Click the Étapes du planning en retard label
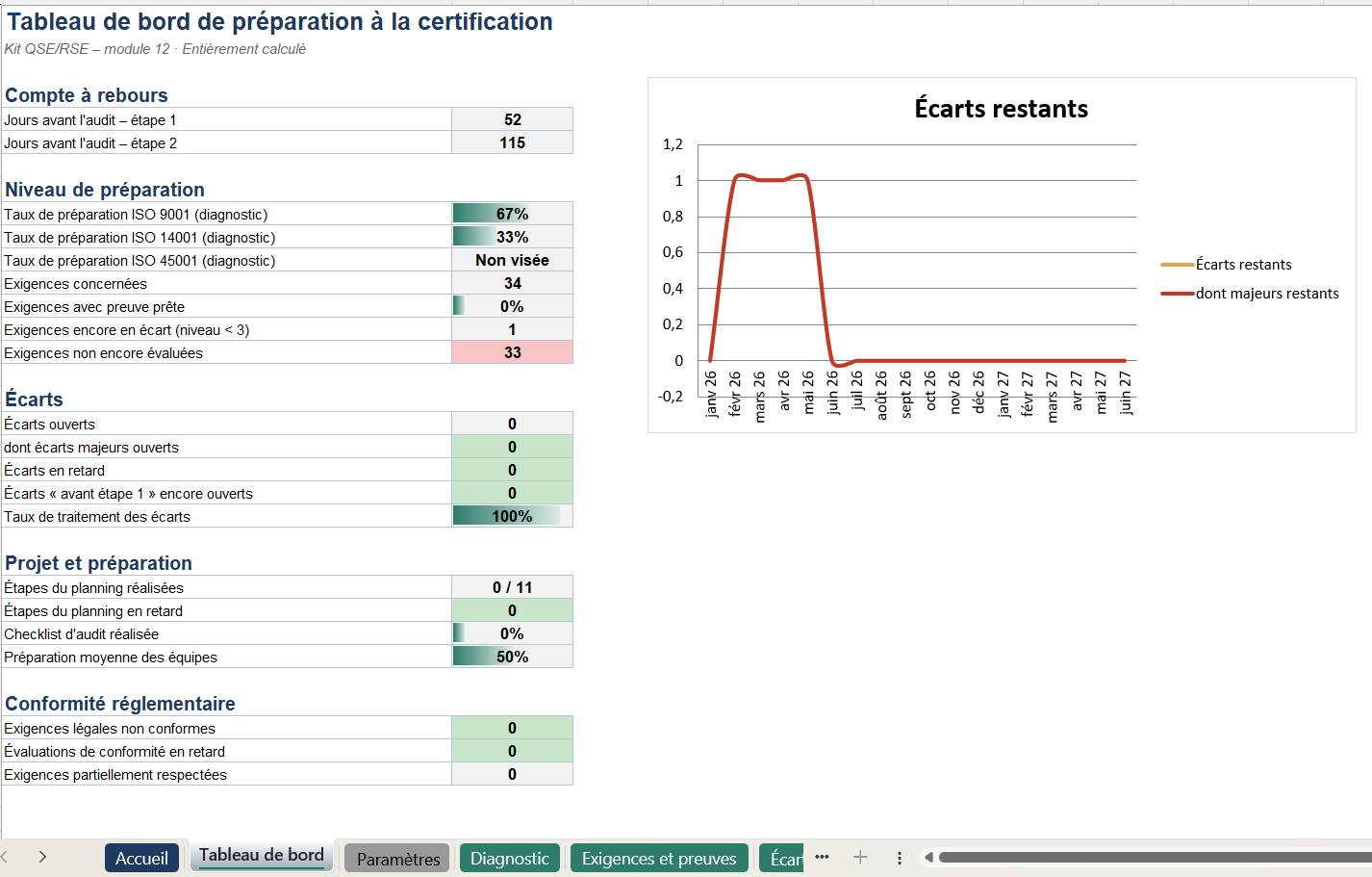This screenshot has width=1372, height=877. (x=93, y=611)
